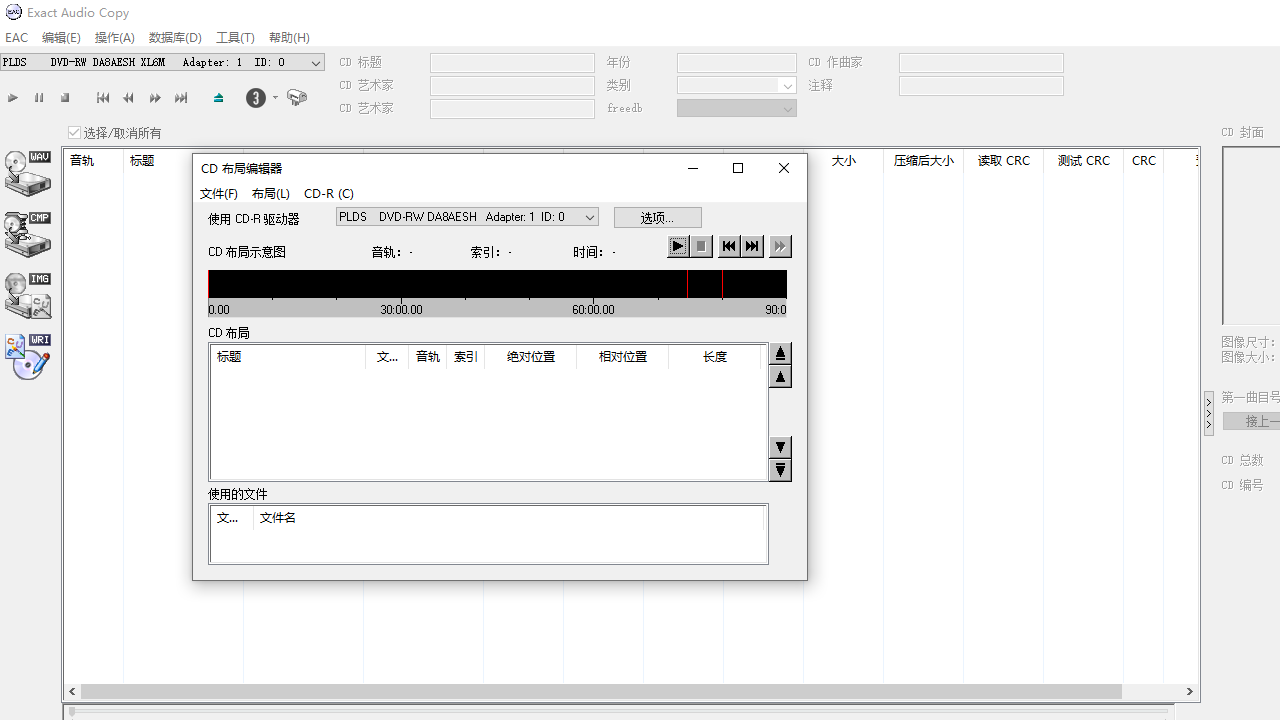Open the 数据库(D) menu

tap(175, 37)
